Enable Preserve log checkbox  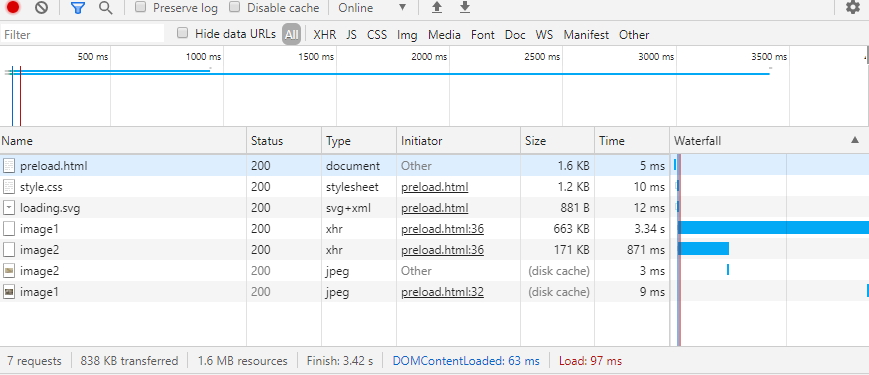(x=141, y=7)
